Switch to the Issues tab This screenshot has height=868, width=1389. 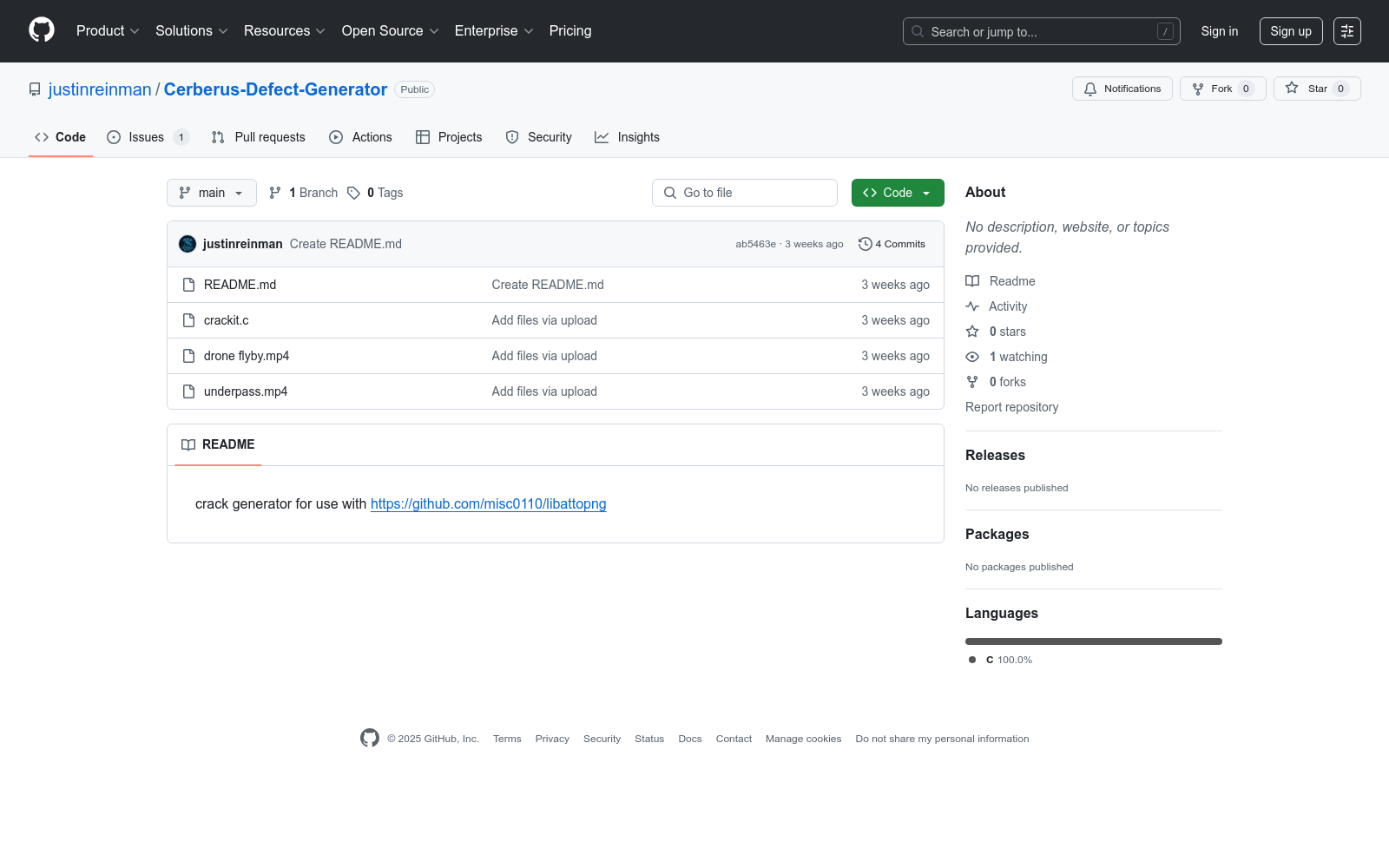tap(148, 137)
